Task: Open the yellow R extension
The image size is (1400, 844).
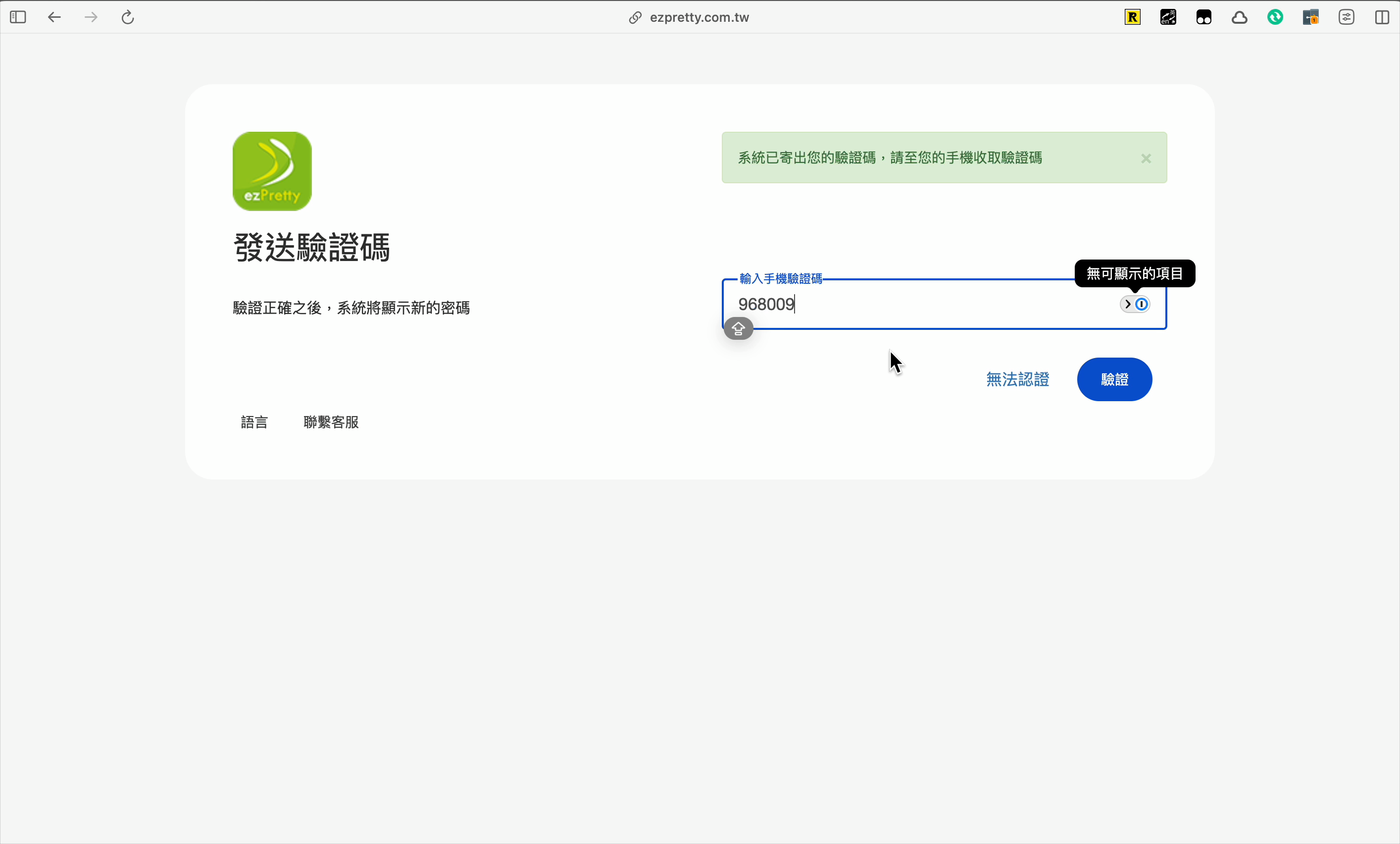Action: point(1132,17)
